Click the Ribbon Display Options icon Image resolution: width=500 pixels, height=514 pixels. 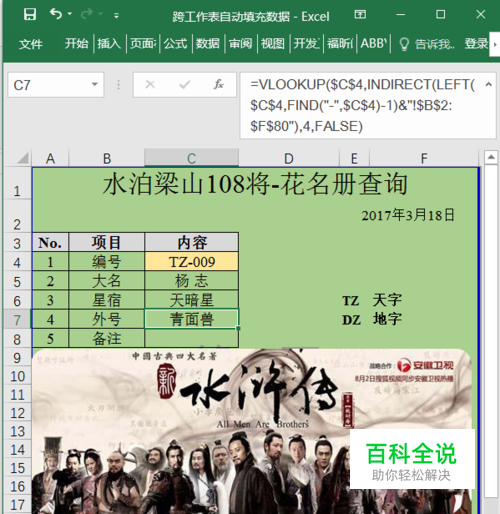(x=360, y=14)
